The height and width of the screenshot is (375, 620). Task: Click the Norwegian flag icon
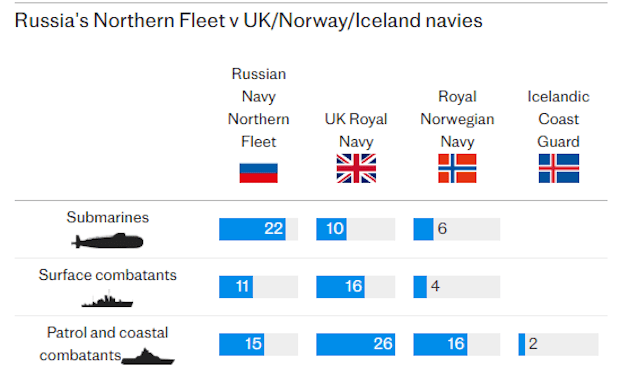pyautogui.click(x=457, y=169)
